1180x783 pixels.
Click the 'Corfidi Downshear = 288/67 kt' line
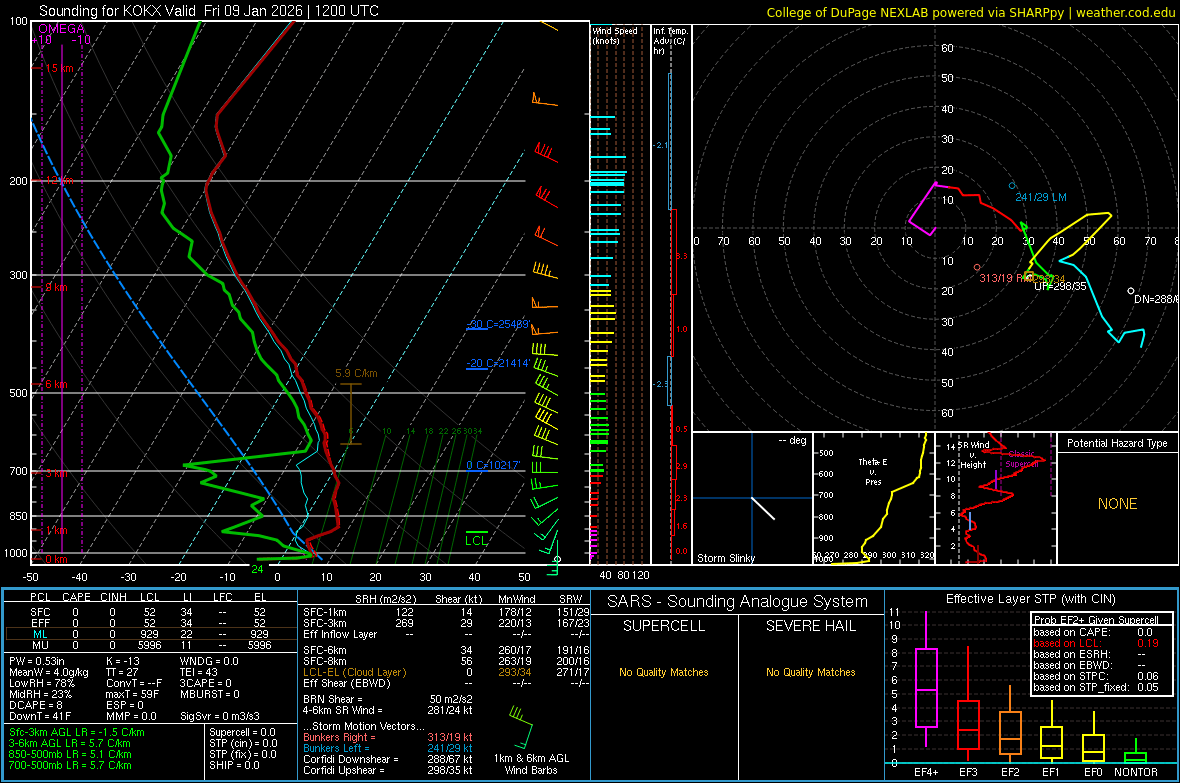(388, 760)
